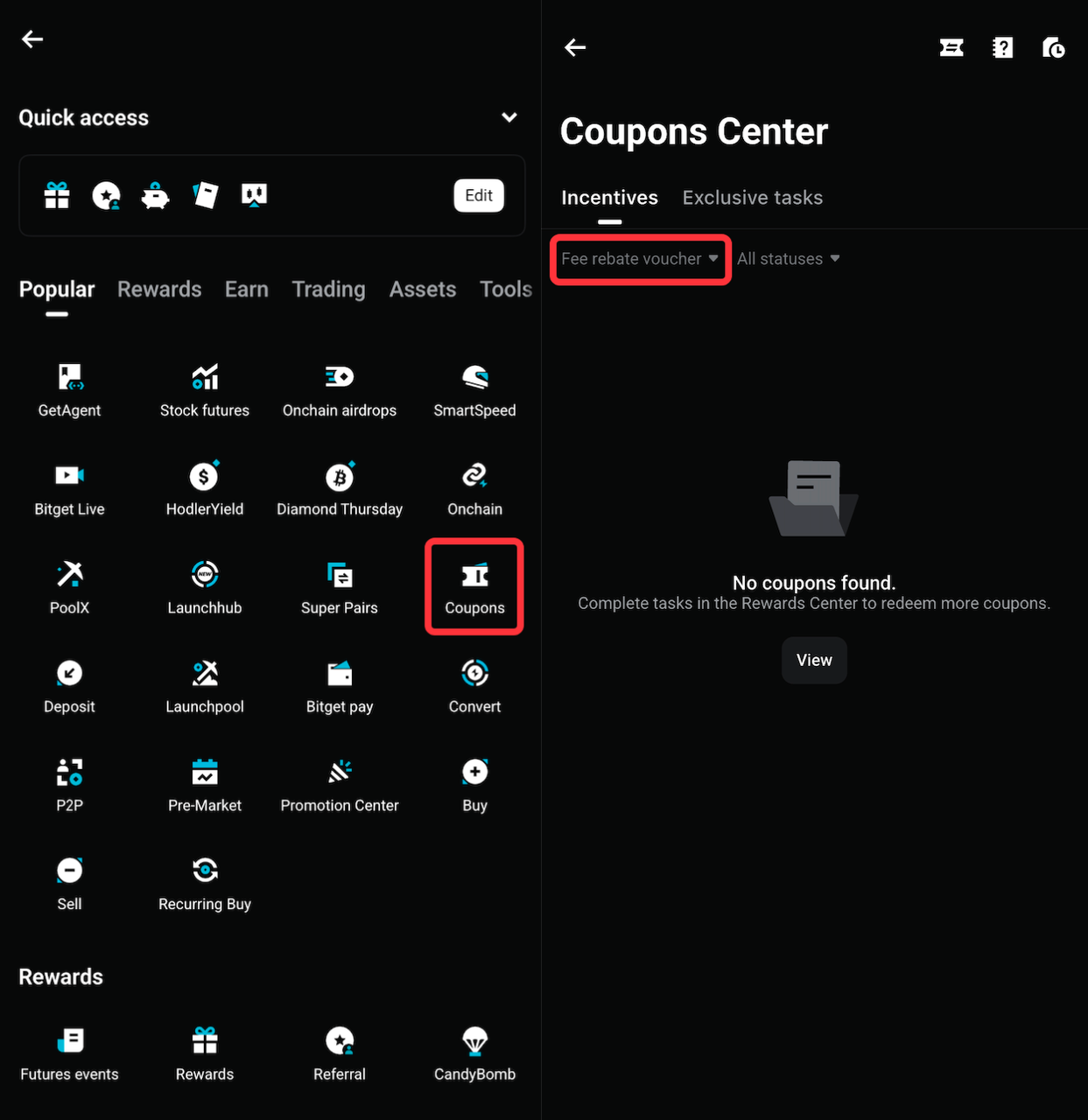Open the voucher history clock icon top right
Image resolution: width=1088 pixels, height=1120 pixels.
pyautogui.click(x=1053, y=48)
